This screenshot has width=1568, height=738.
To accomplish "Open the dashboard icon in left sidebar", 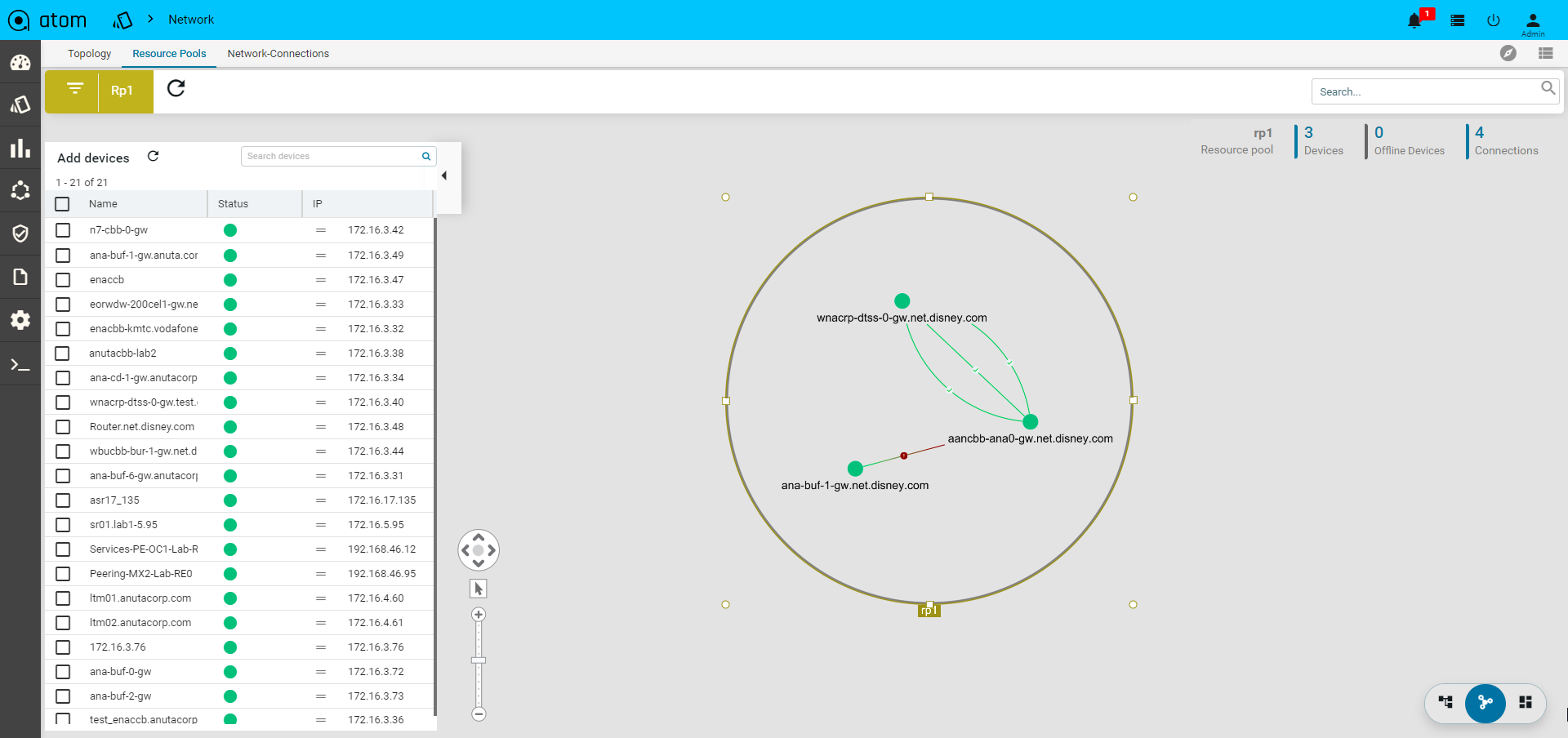I will [x=20, y=62].
